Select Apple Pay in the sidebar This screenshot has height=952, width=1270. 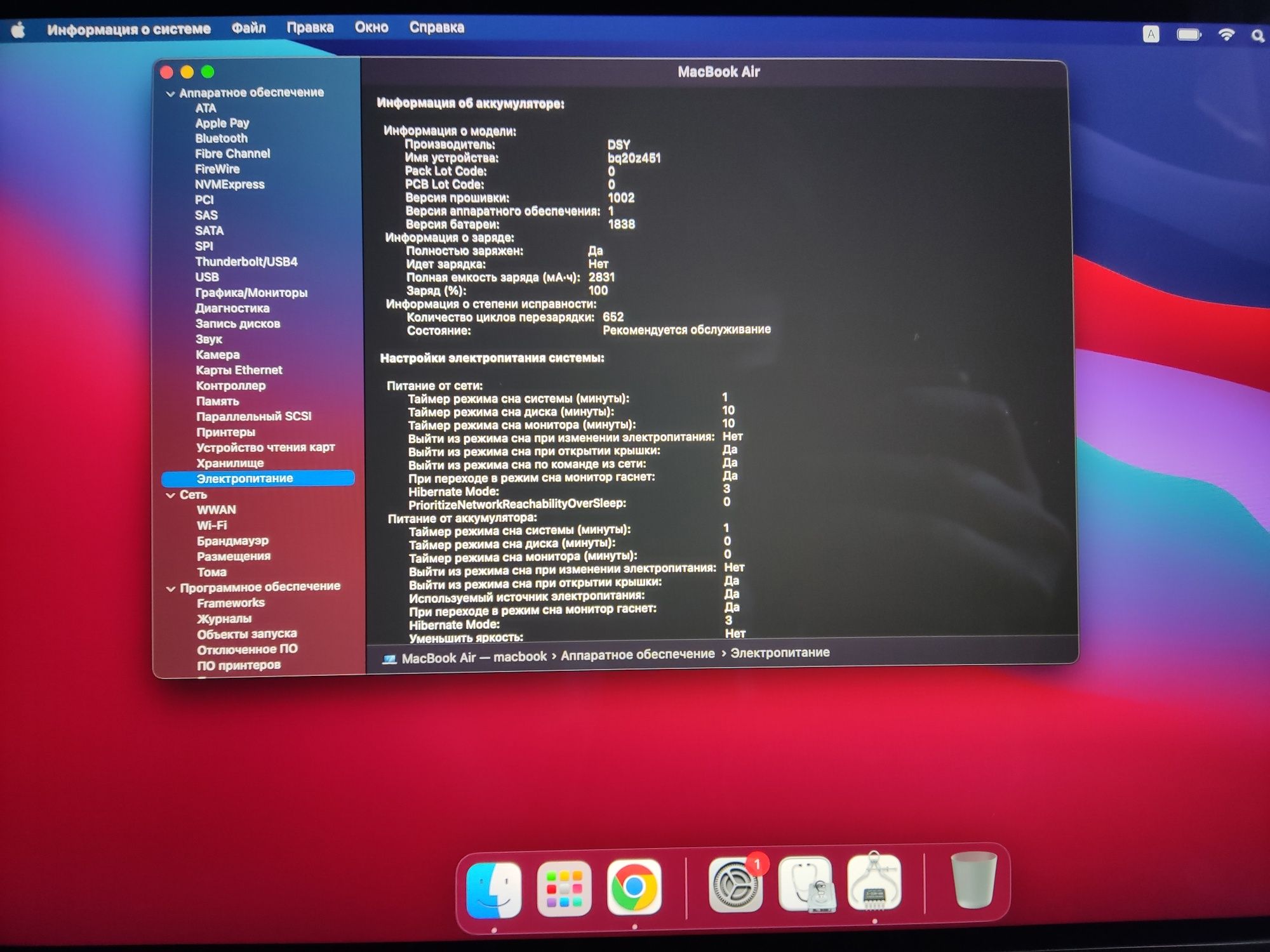(x=222, y=124)
